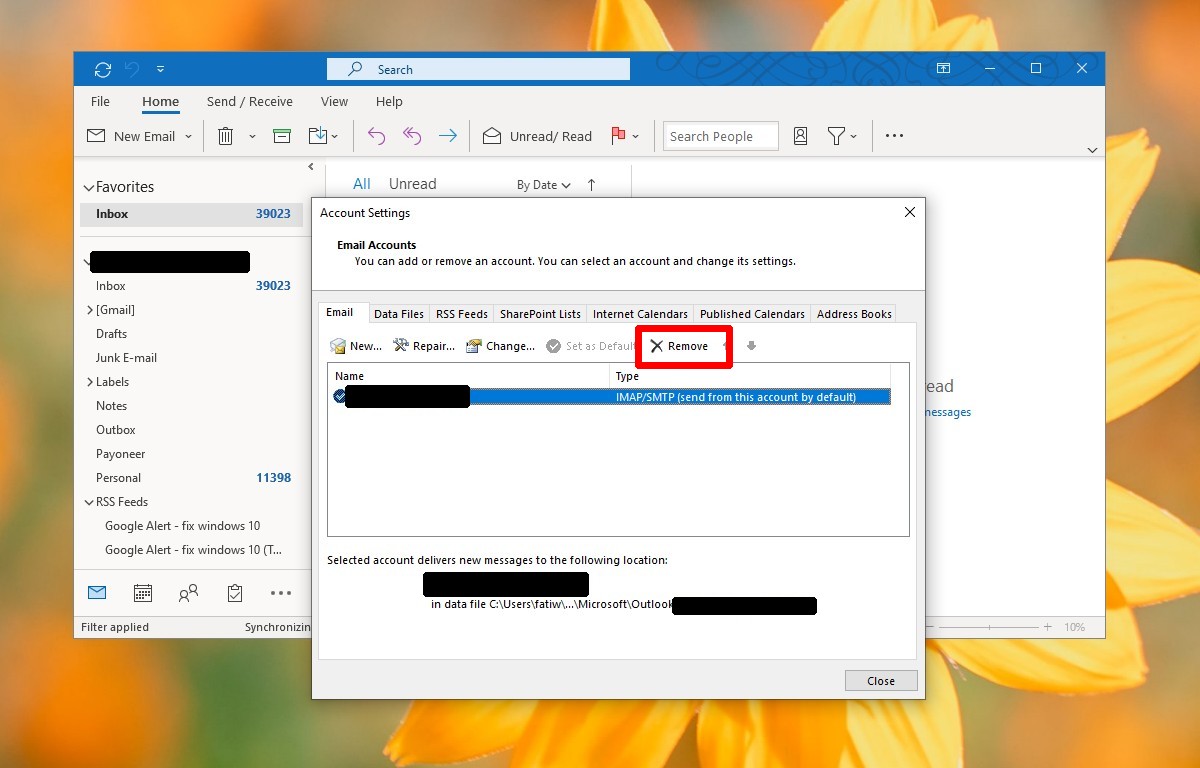Switch to Tasks view icon
This screenshot has height=768, width=1200.
pyautogui.click(x=234, y=593)
